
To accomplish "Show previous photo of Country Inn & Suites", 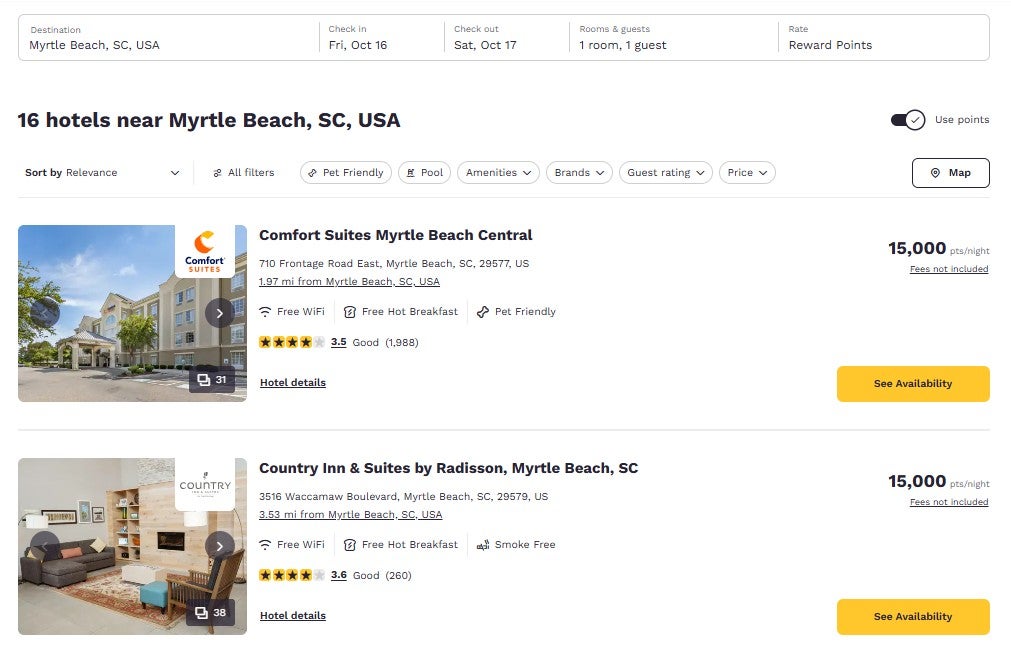I will point(45,546).
